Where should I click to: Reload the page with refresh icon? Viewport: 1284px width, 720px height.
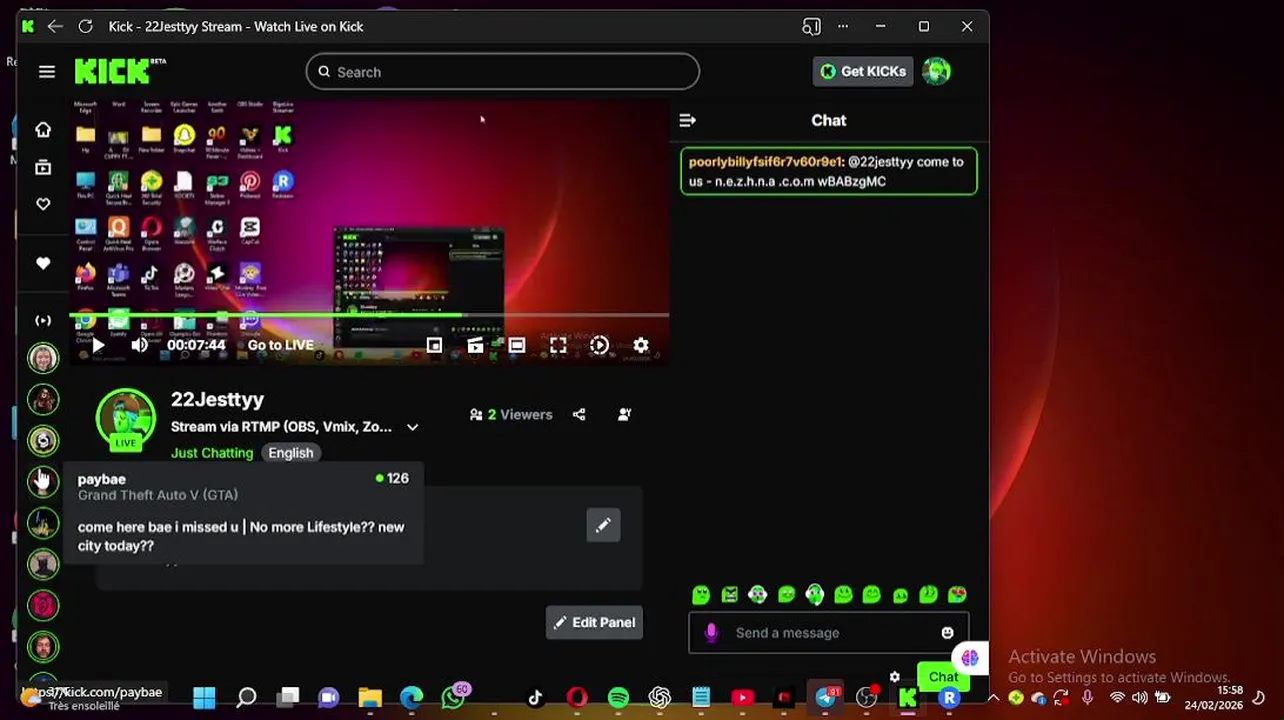coord(86,27)
